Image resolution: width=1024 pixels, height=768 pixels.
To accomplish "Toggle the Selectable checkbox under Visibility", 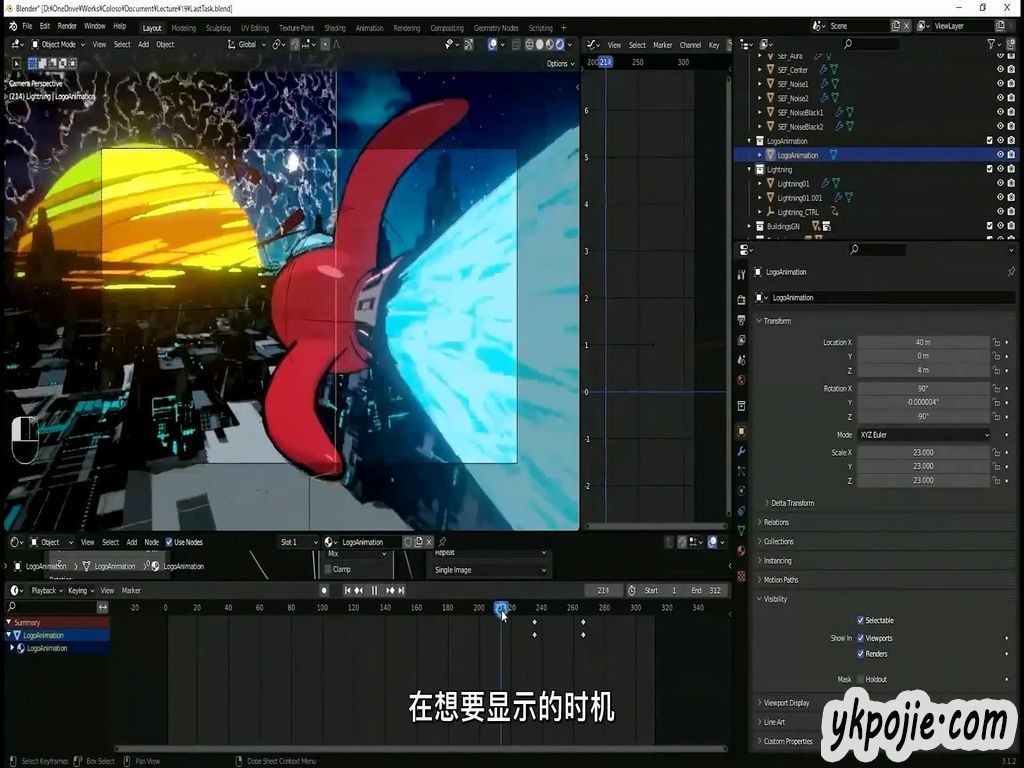I will [860, 620].
